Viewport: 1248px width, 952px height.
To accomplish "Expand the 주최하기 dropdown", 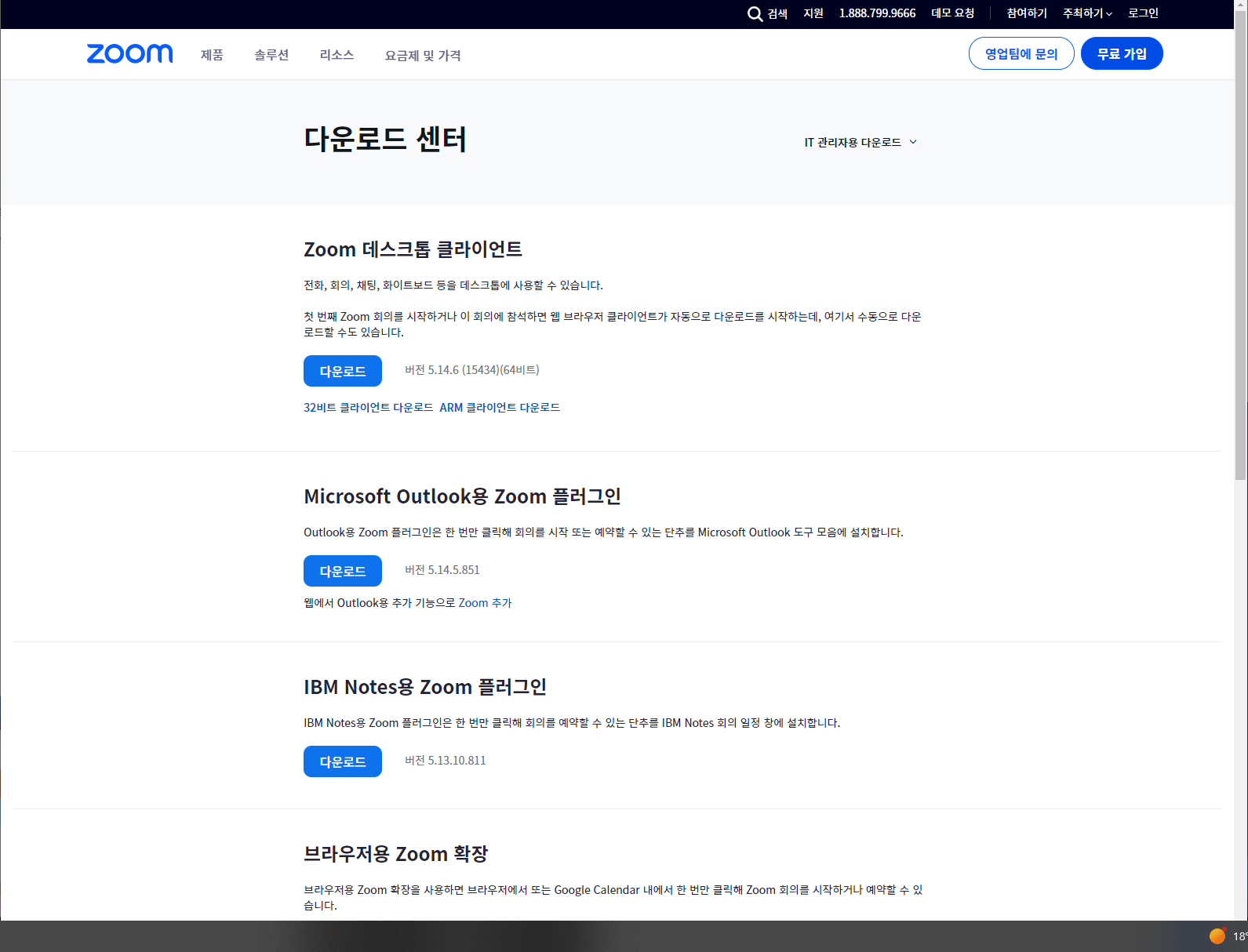I will point(1087,13).
